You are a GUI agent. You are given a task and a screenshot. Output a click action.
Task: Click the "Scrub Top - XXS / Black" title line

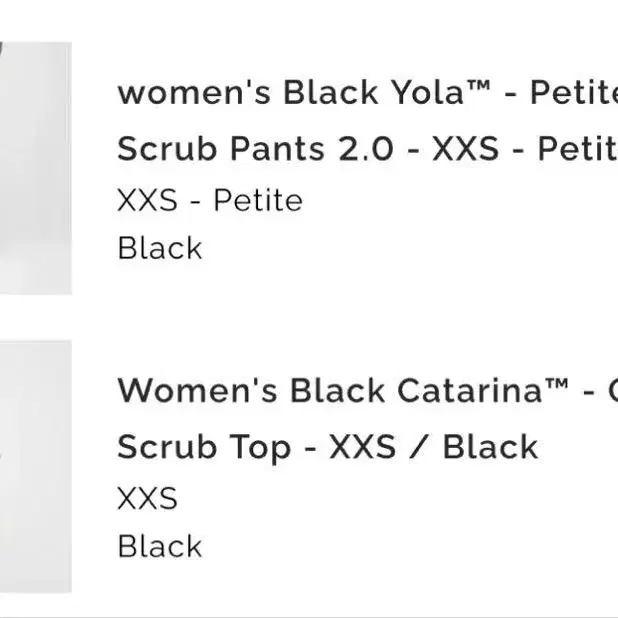328,447
